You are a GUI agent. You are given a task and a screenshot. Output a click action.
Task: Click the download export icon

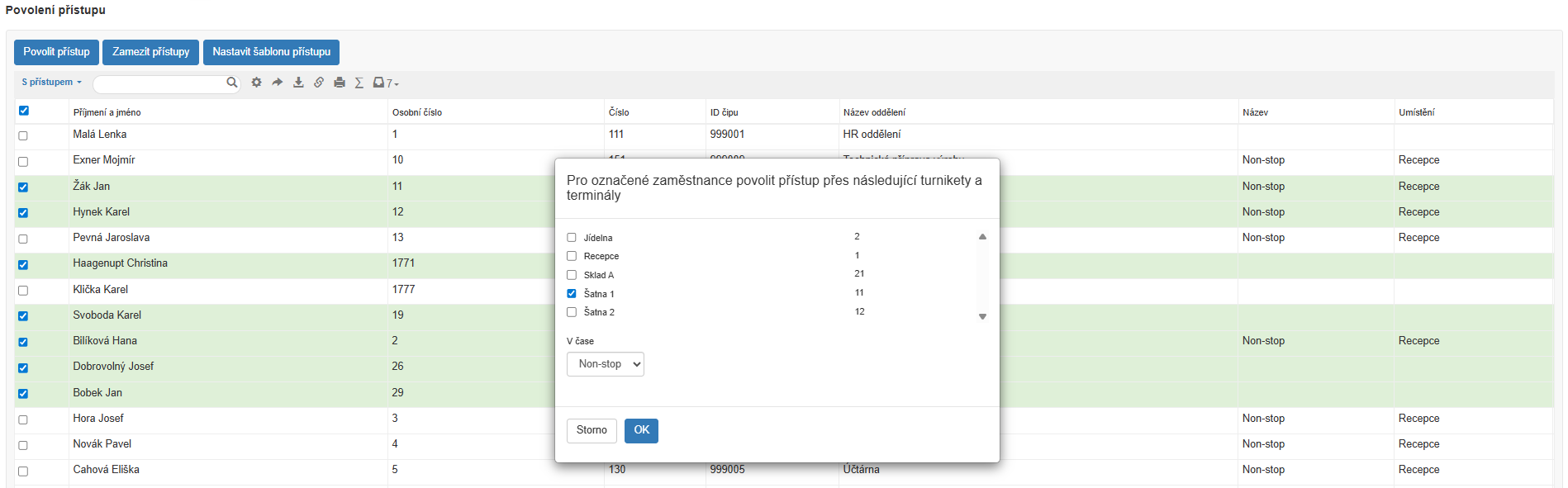click(x=298, y=83)
